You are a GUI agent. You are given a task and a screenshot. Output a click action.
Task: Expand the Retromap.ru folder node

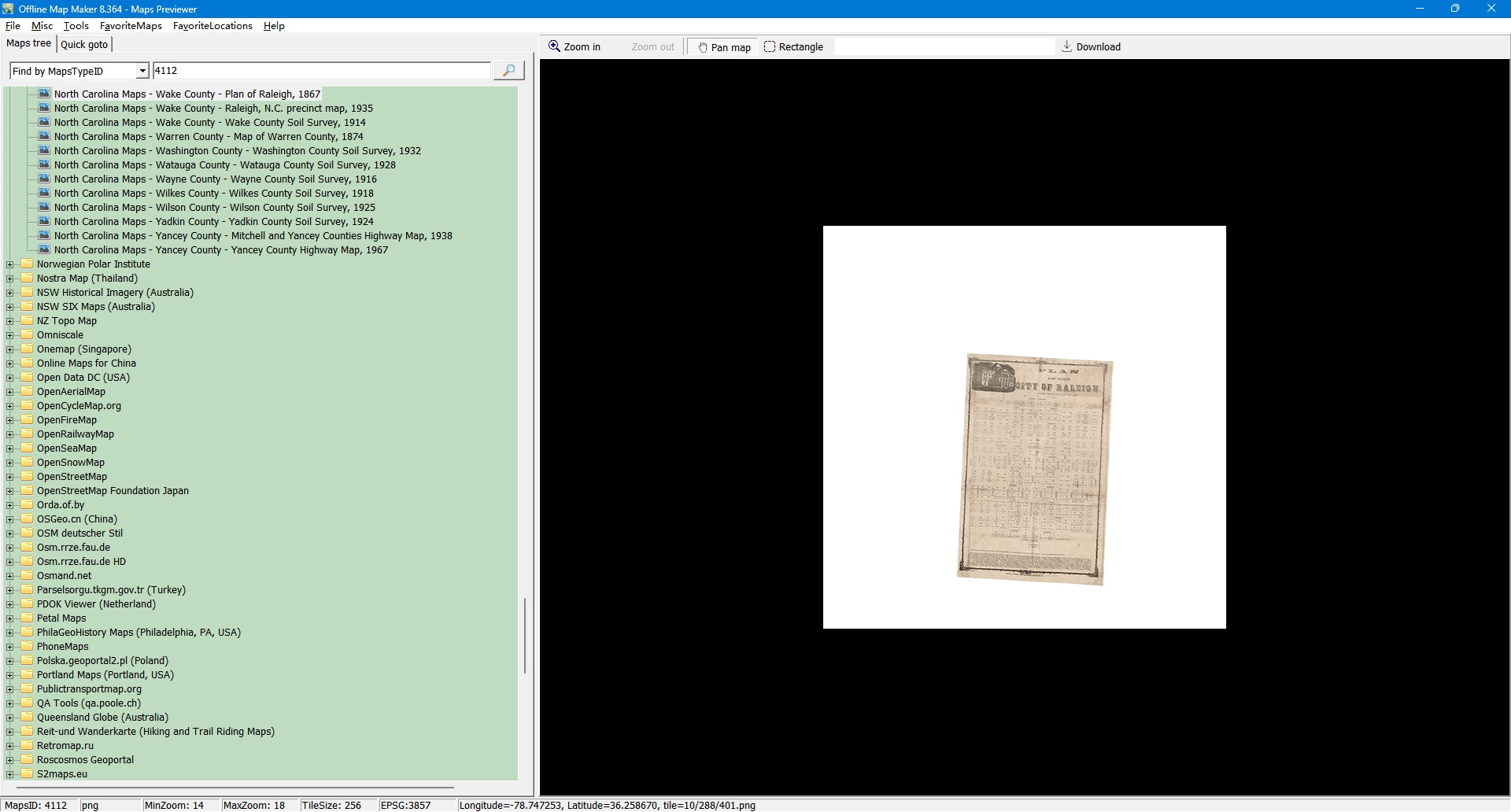10,746
